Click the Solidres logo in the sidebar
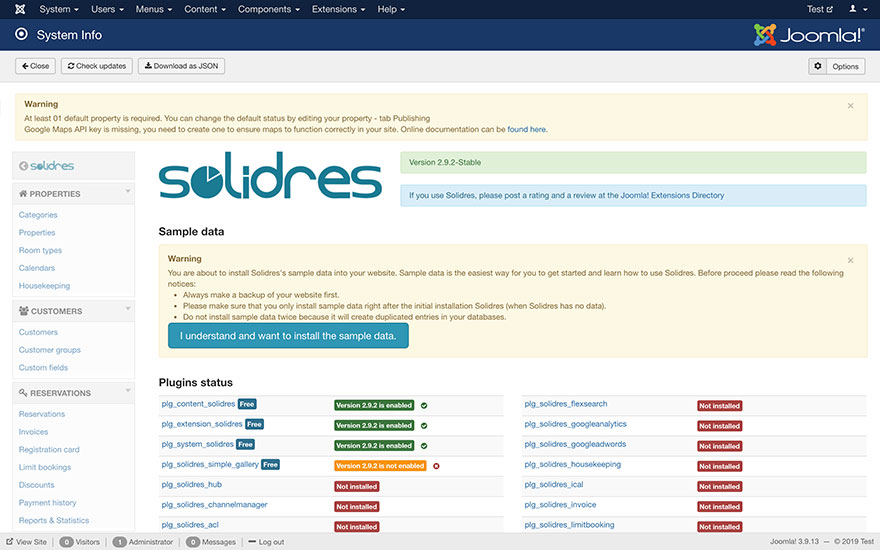 [47, 166]
